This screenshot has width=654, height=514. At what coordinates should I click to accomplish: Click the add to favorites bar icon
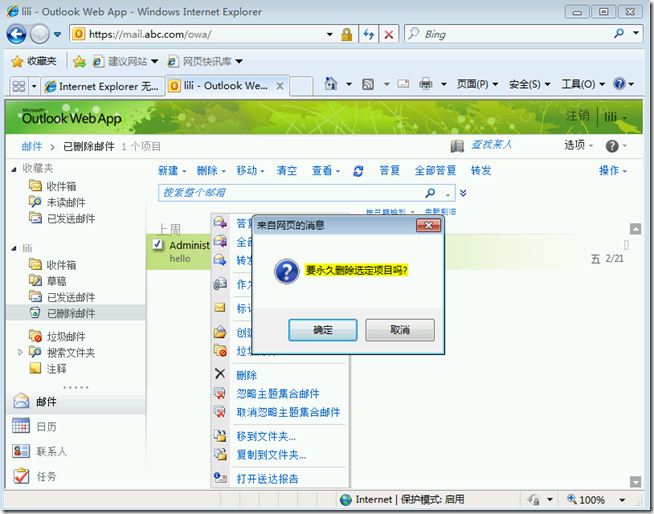pos(79,62)
